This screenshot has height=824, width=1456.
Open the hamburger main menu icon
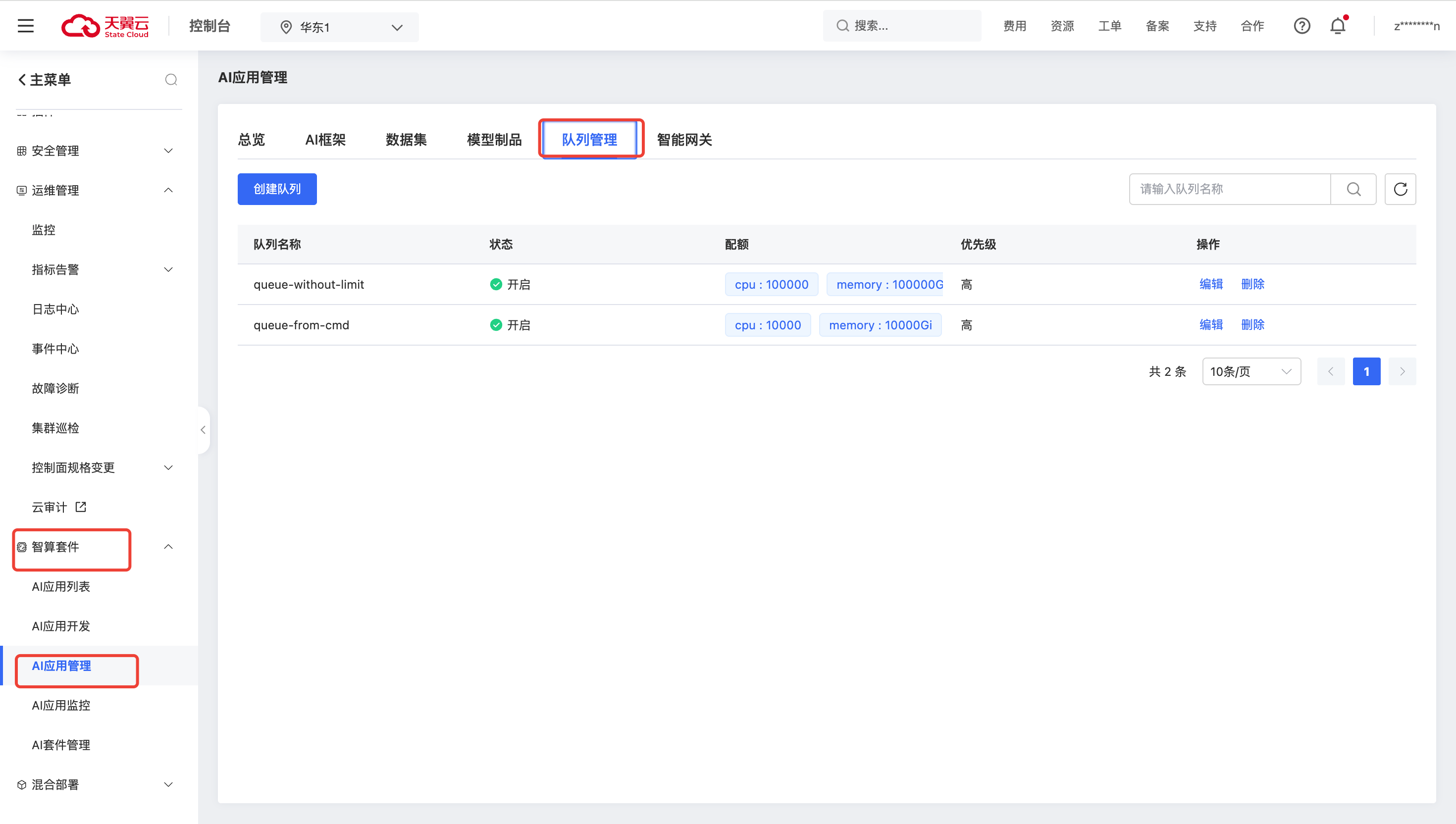pyautogui.click(x=25, y=26)
